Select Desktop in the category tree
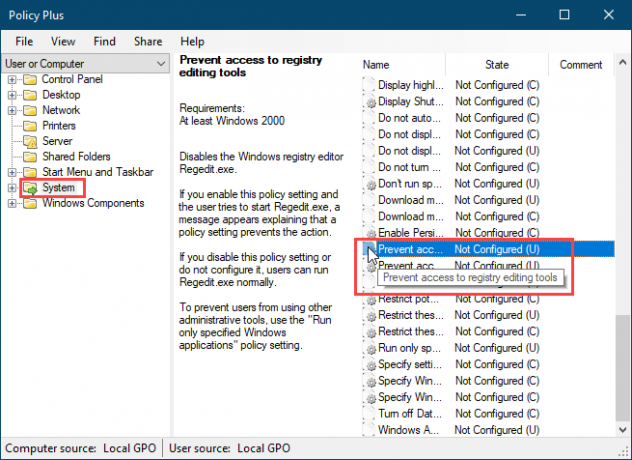 [x=61, y=95]
